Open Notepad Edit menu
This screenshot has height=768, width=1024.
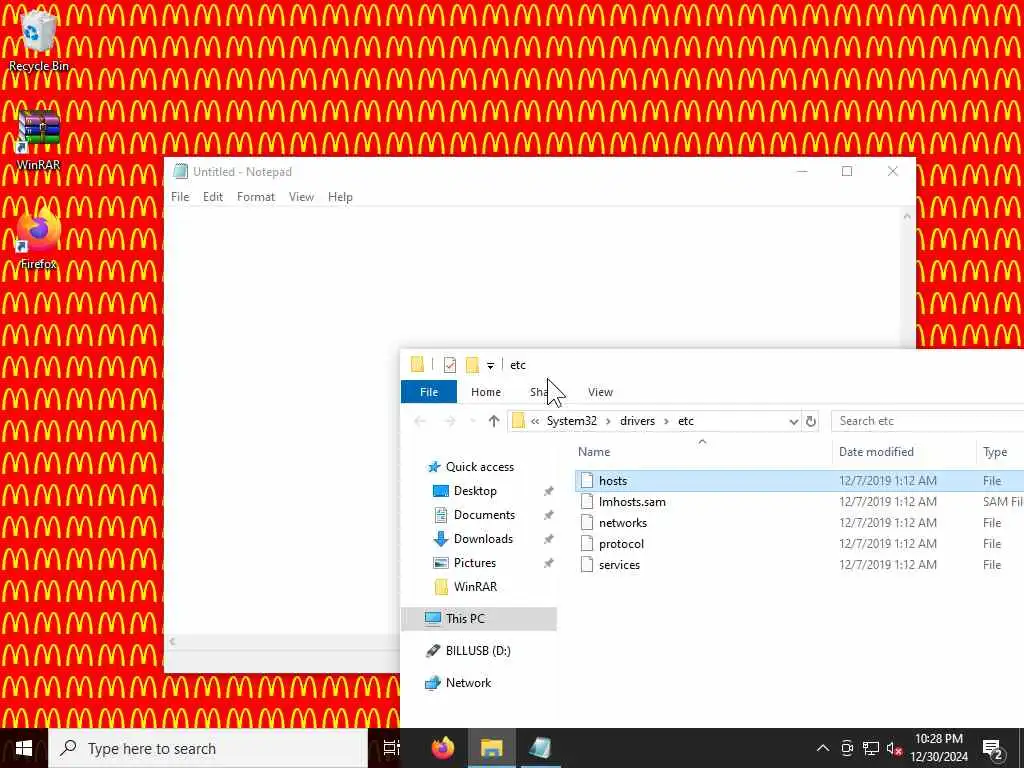[x=213, y=197]
